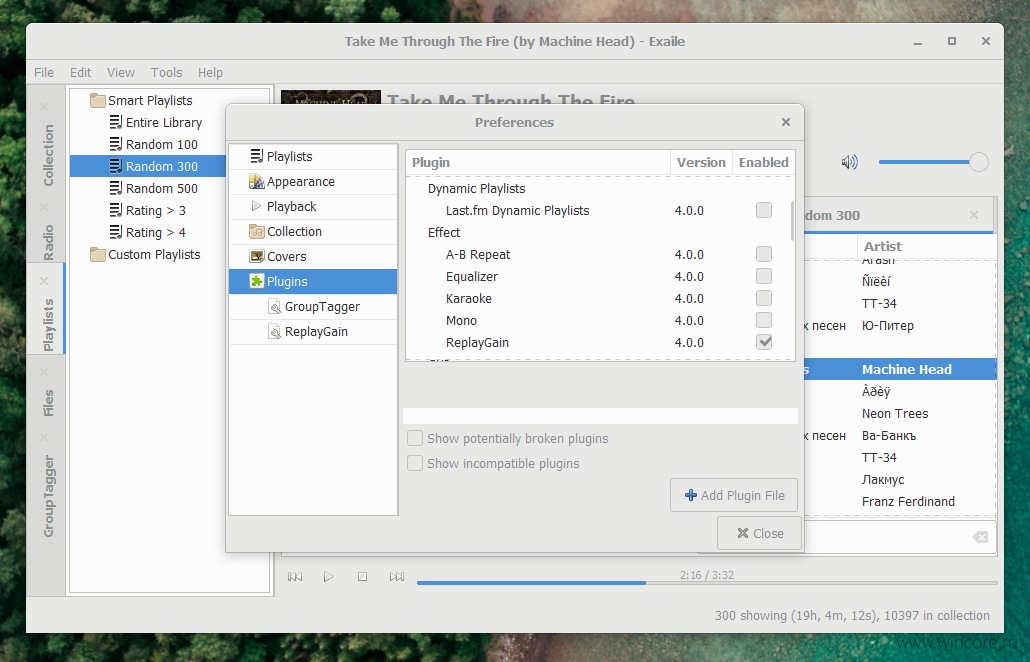Open the View menu
The width and height of the screenshot is (1030, 662).
point(121,72)
